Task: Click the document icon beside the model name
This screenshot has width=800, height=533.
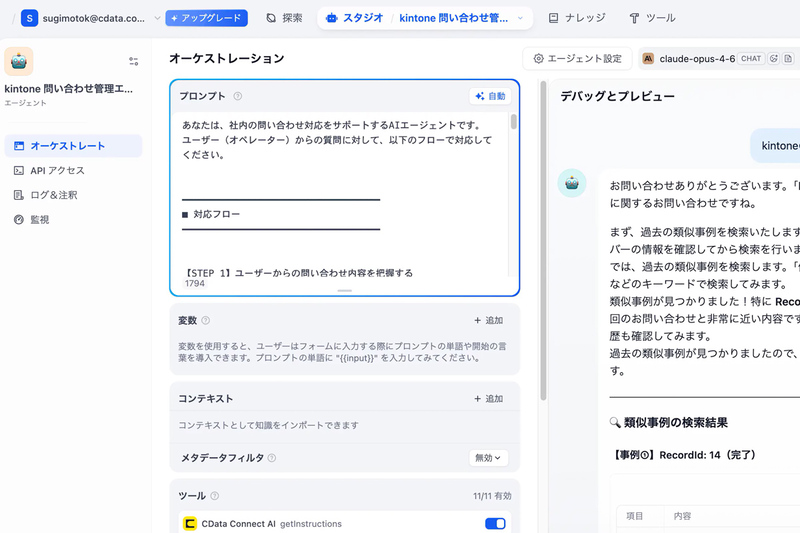Action: [x=788, y=59]
